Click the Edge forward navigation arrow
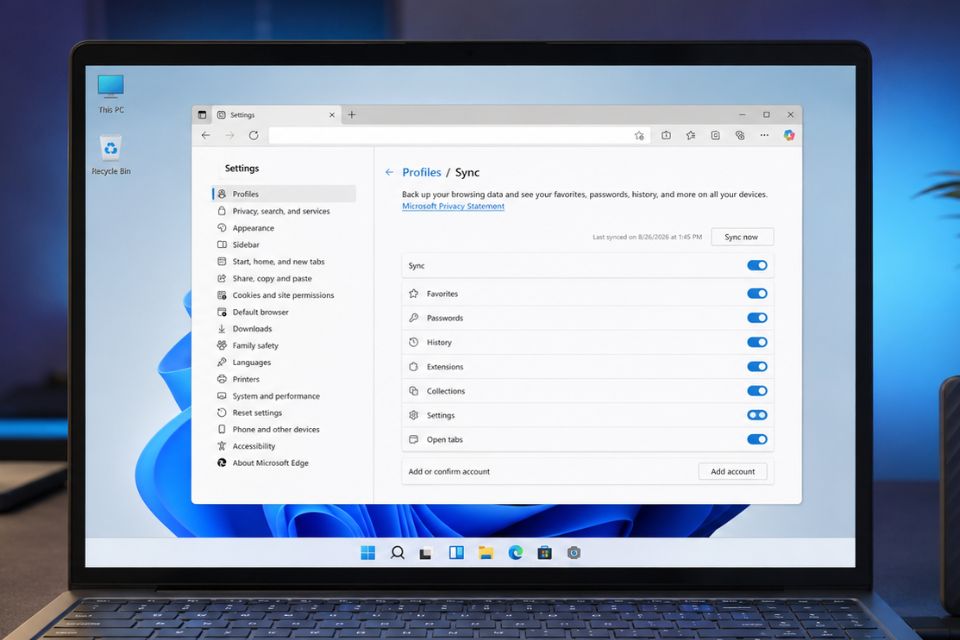This screenshot has width=960, height=640. pyautogui.click(x=230, y=135)
